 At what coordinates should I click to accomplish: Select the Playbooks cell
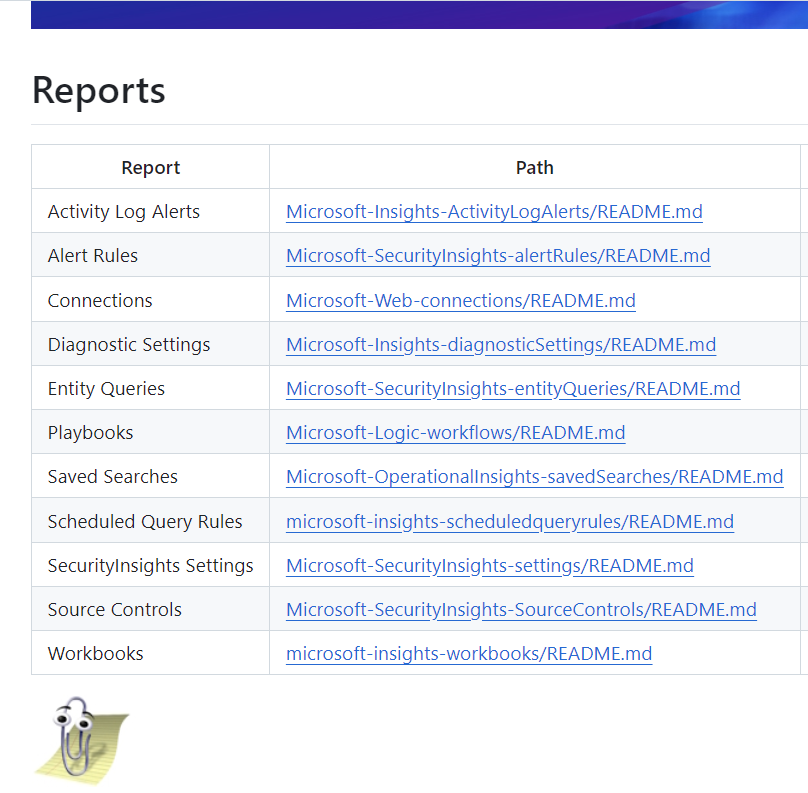coord(150,432)
